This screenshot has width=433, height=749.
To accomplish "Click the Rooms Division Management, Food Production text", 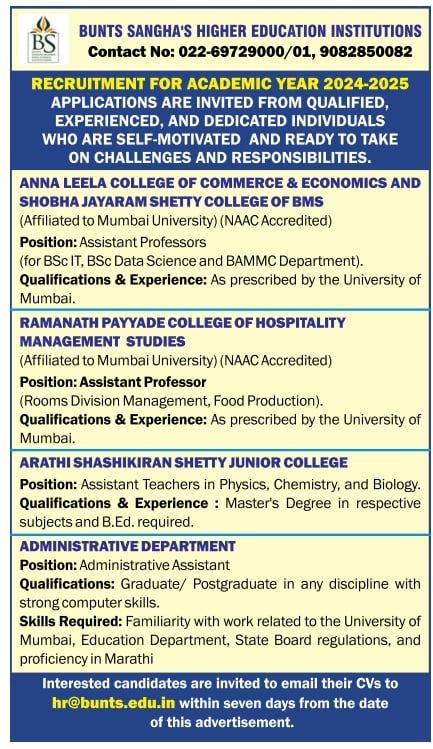I will pyautogui.click(x=171, y=401).
